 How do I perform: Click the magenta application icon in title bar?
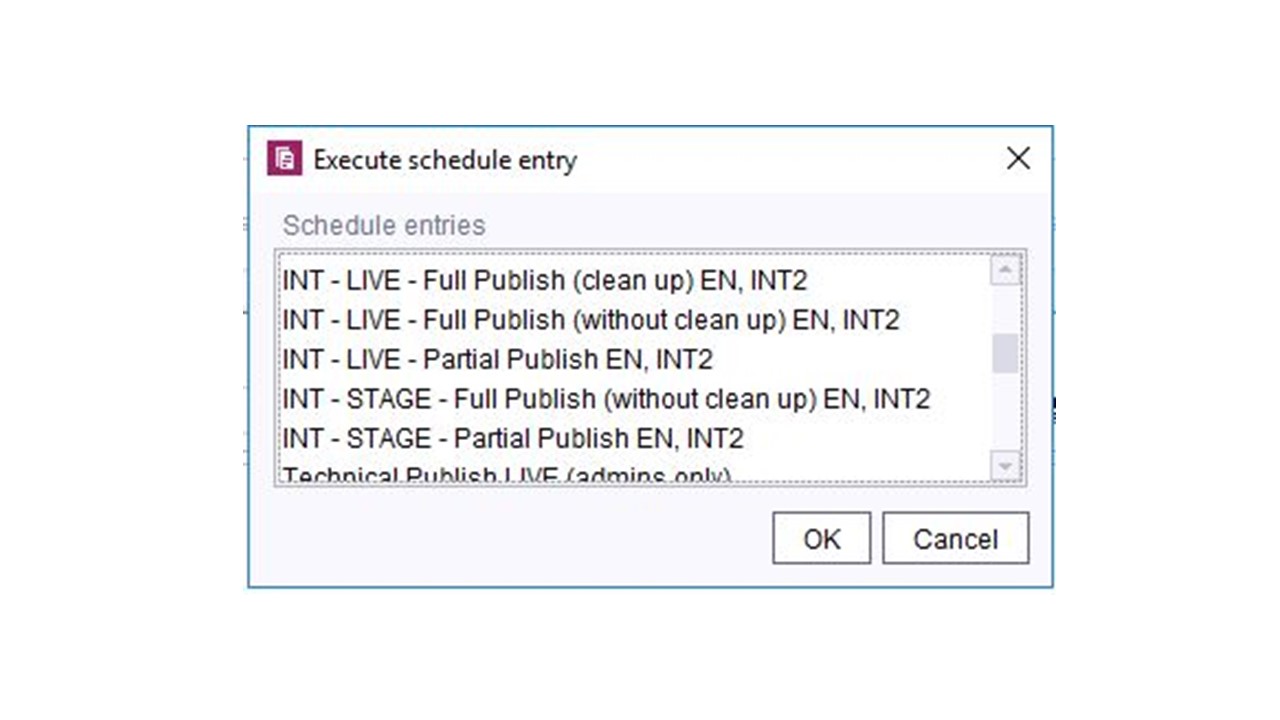(x=285, y=159)
